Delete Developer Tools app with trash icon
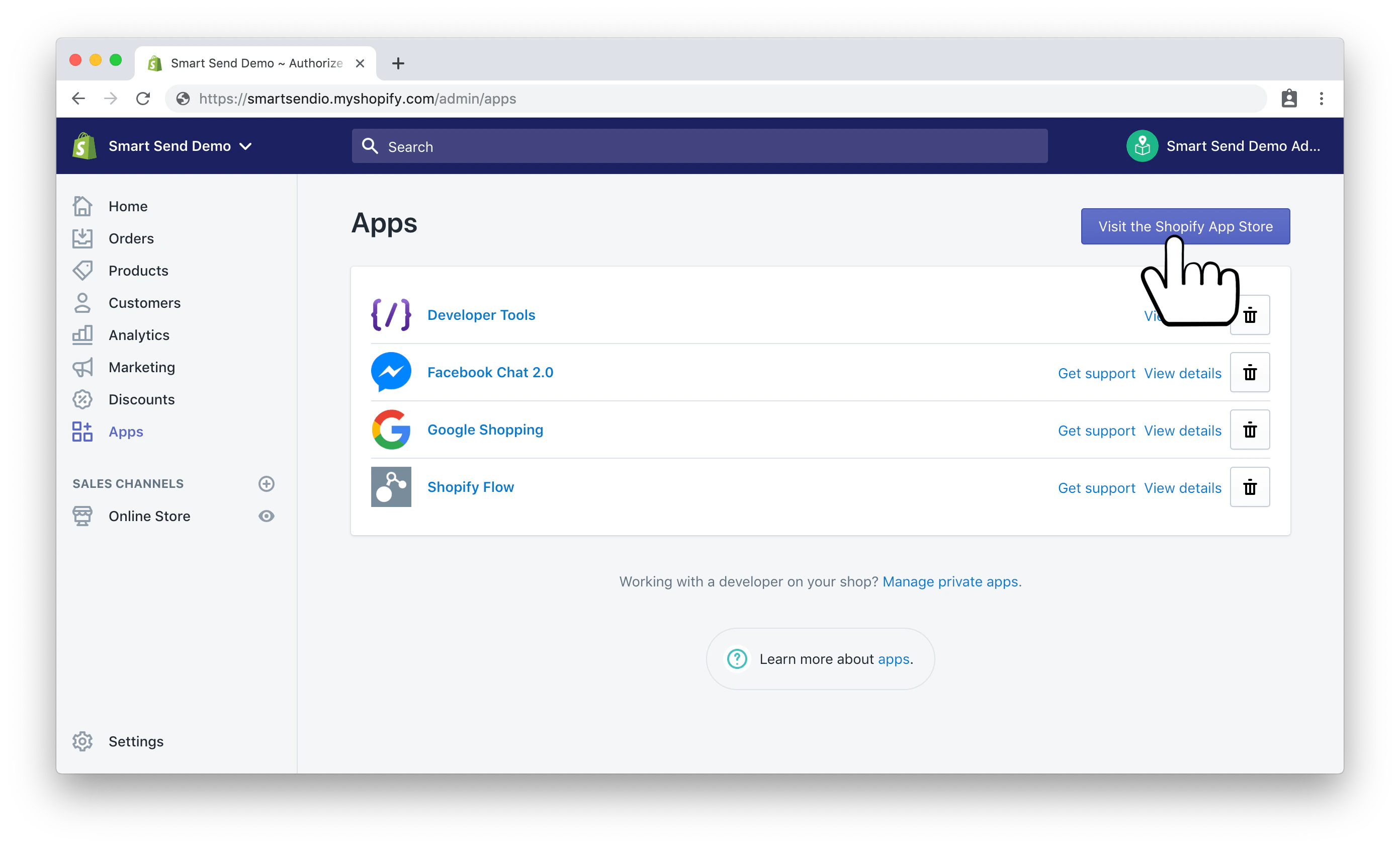 (1250, 315)
